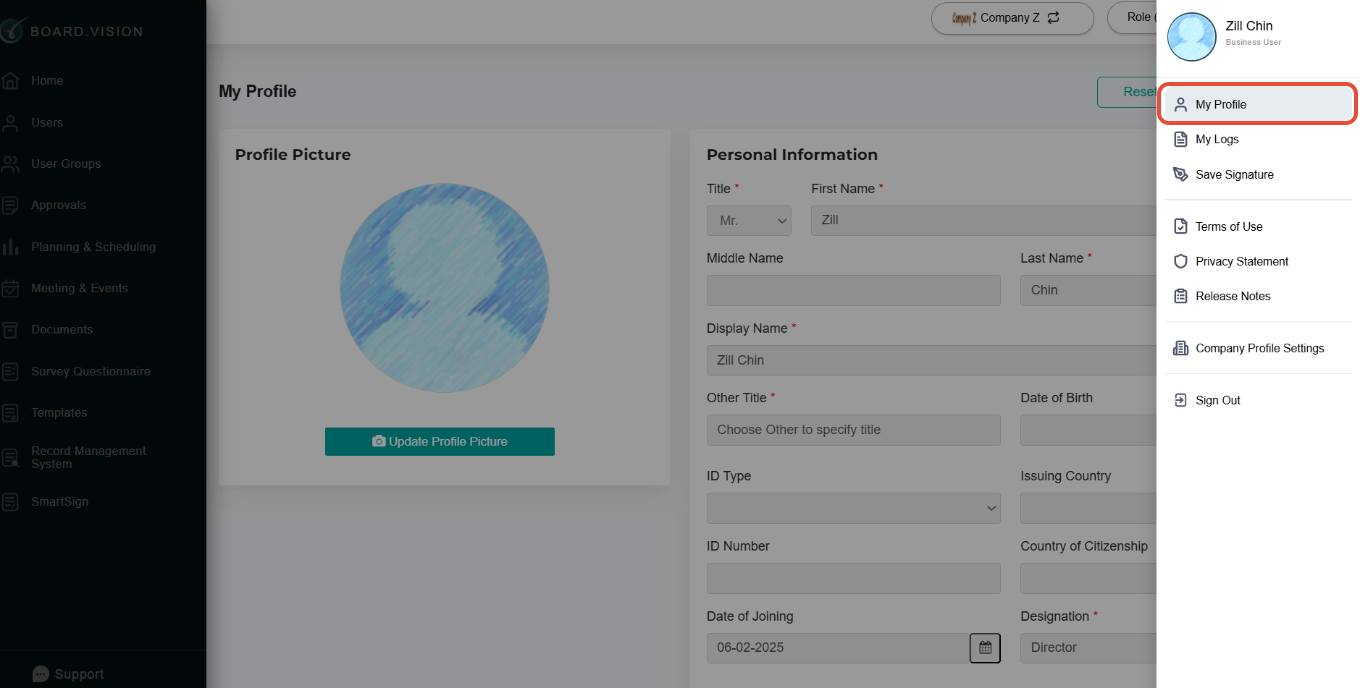Click the Save Signature pen icon
Screen dimensions: 1360x688
[x=1180, y=174]
